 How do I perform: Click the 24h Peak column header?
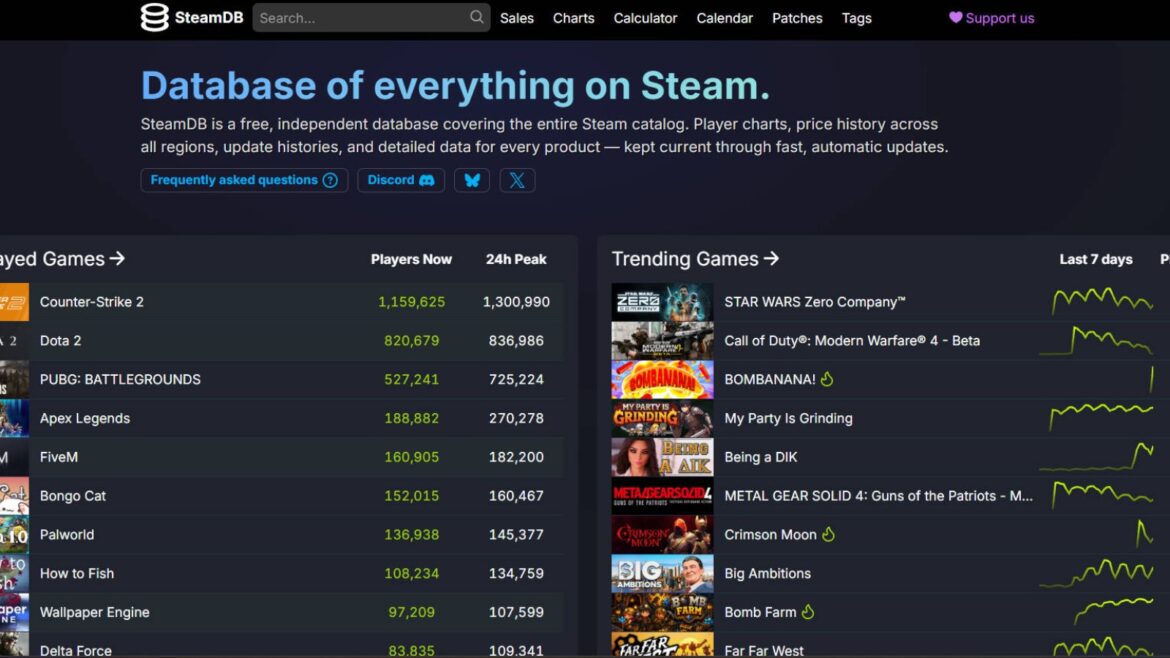tap(516, 259)
